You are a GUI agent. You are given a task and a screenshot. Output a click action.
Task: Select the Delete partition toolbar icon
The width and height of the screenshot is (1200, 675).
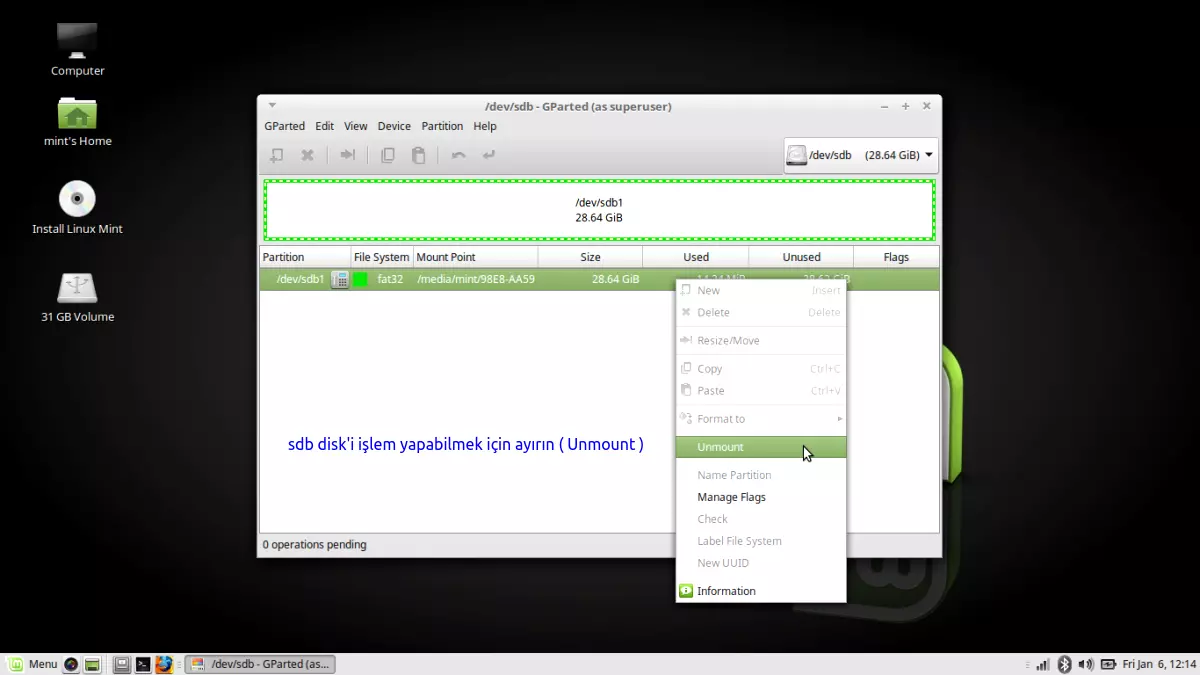[x=307, y=155]
